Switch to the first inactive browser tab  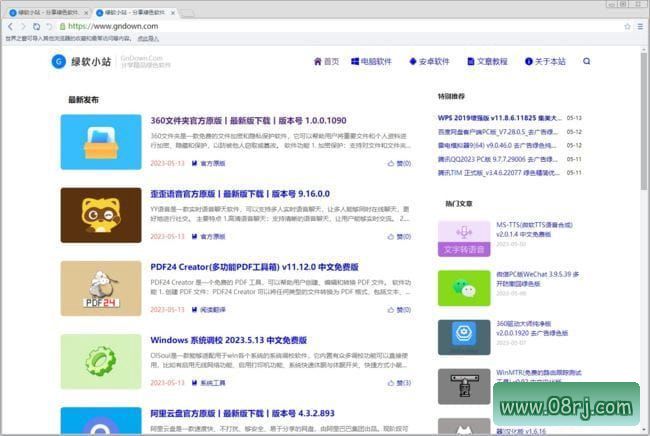[x=47, y=13]
